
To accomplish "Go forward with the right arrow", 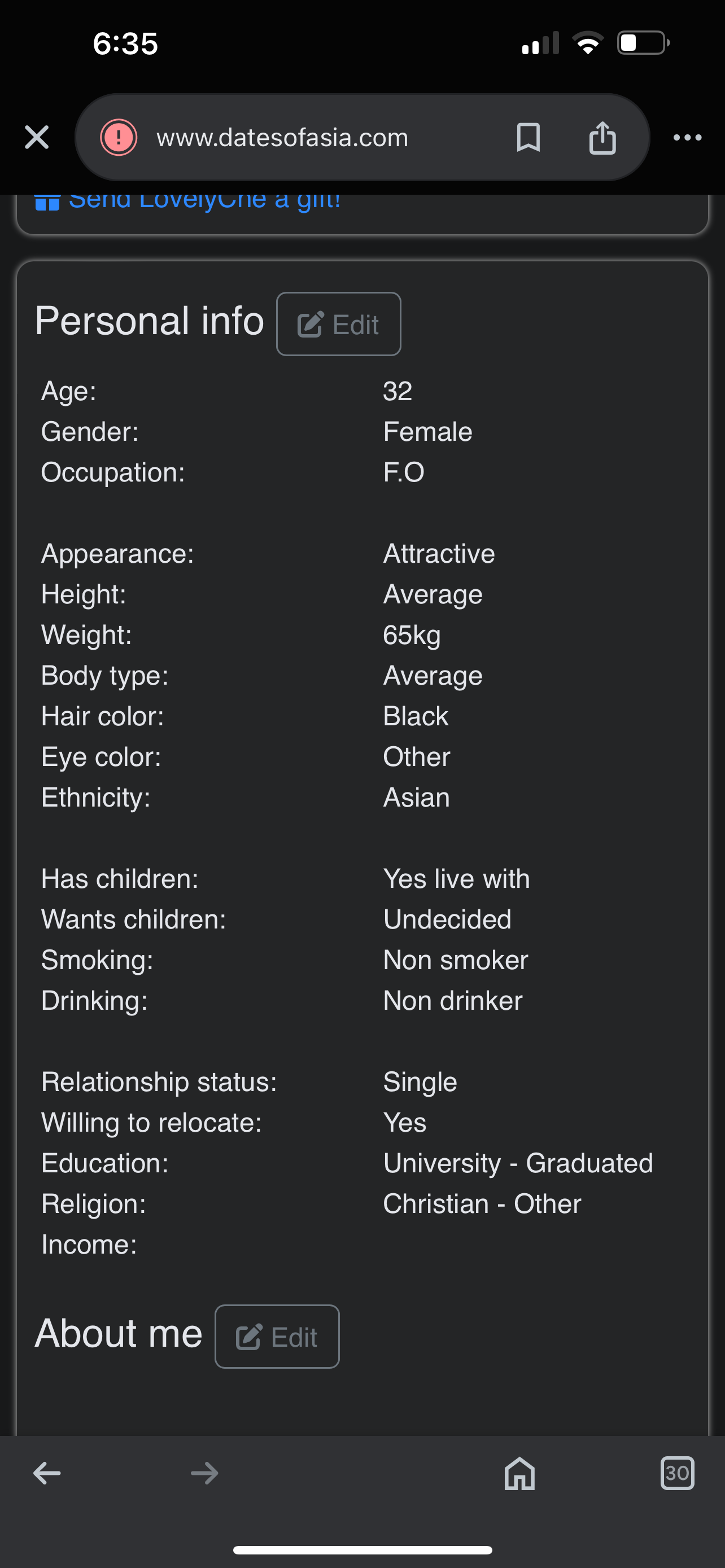I will tap(204, 1473).
